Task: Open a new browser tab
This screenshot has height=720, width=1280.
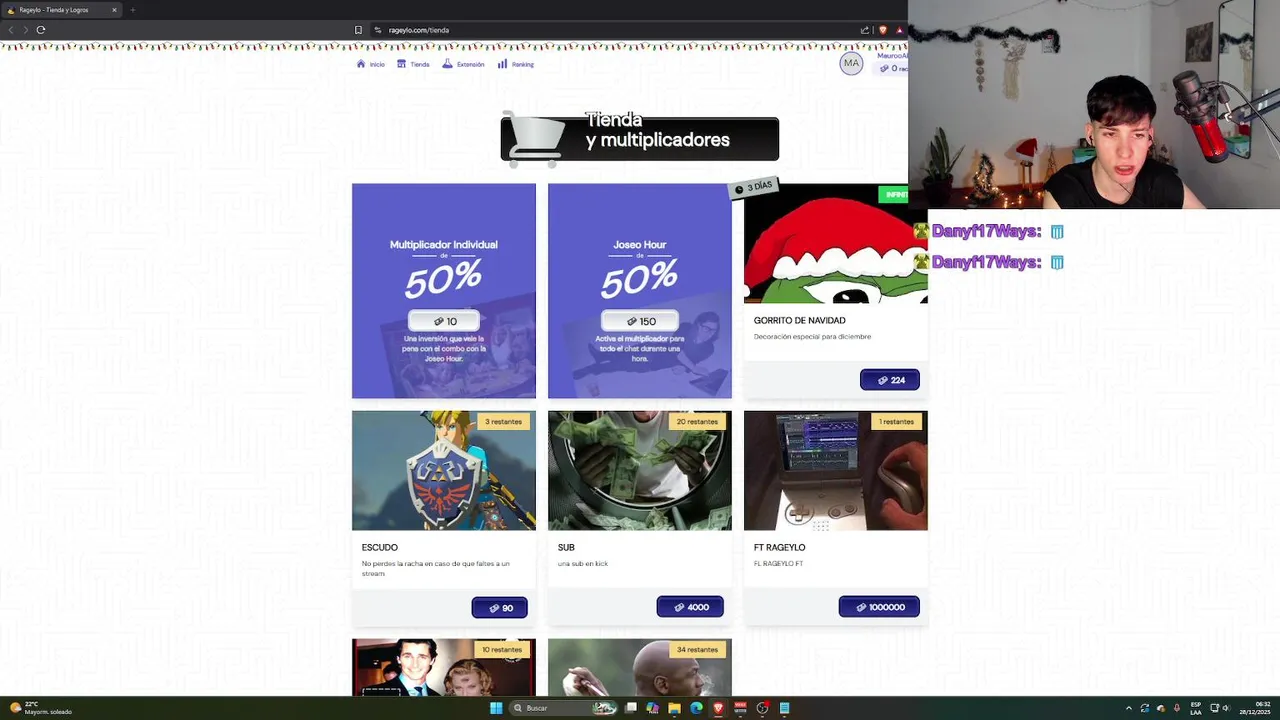Action: [132, 10]
